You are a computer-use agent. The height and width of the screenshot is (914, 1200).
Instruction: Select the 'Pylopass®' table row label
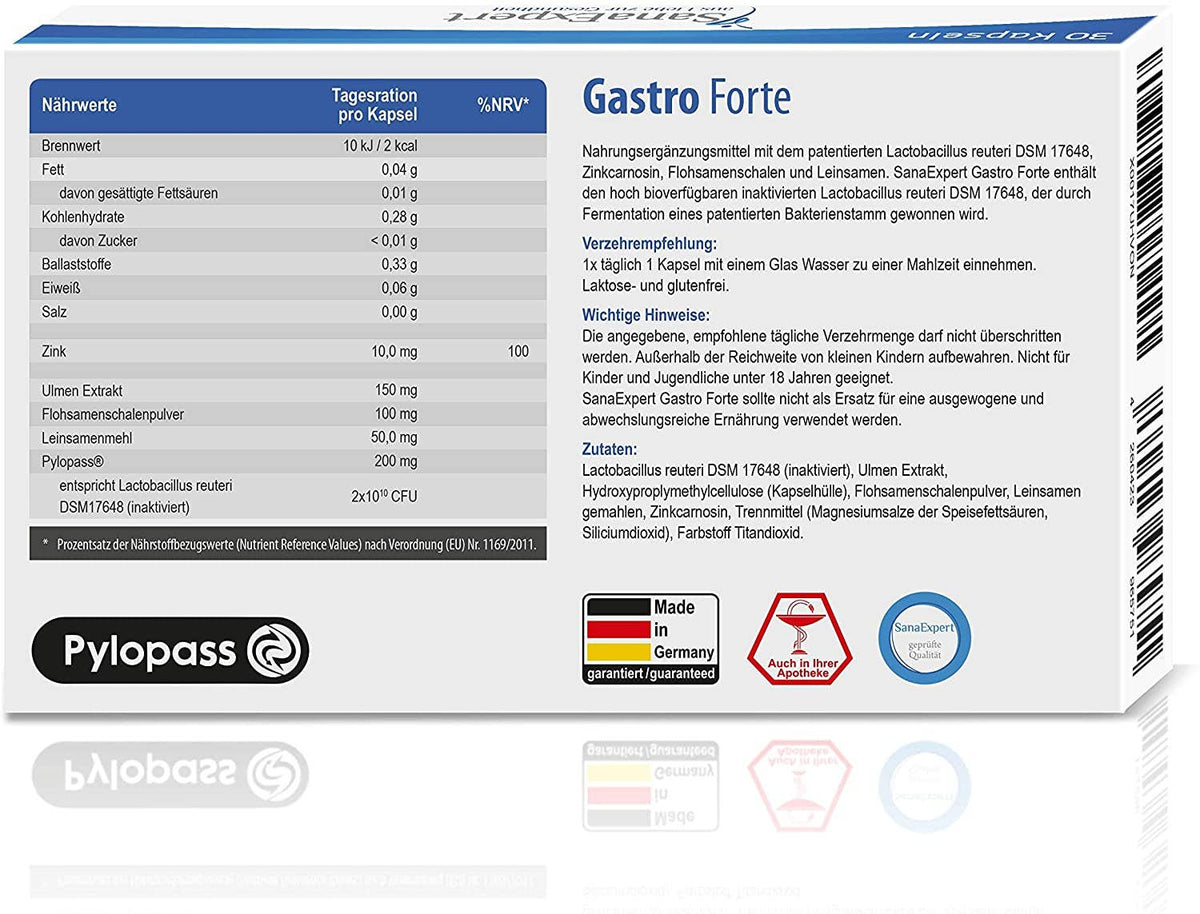[x=75, y=462]
